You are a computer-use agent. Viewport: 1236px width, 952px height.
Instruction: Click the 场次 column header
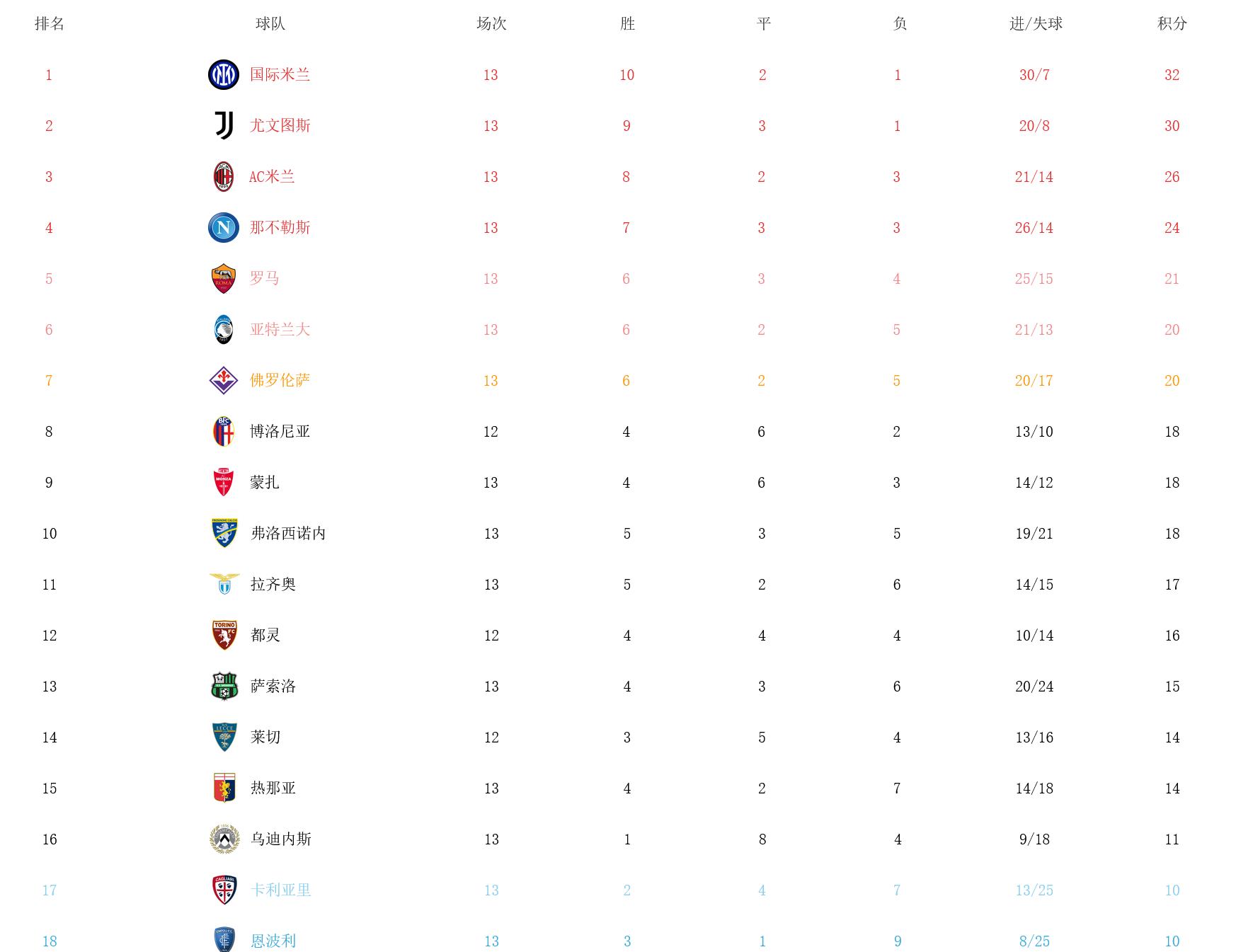[x=491, y=24]
